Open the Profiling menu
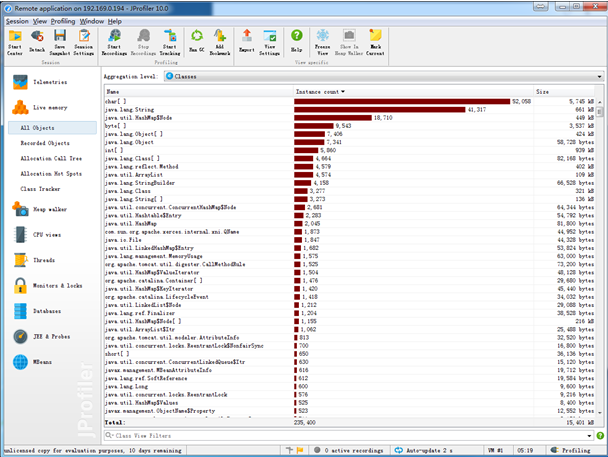Viewport: 608px width, 457px height. (x=63, y=21)
